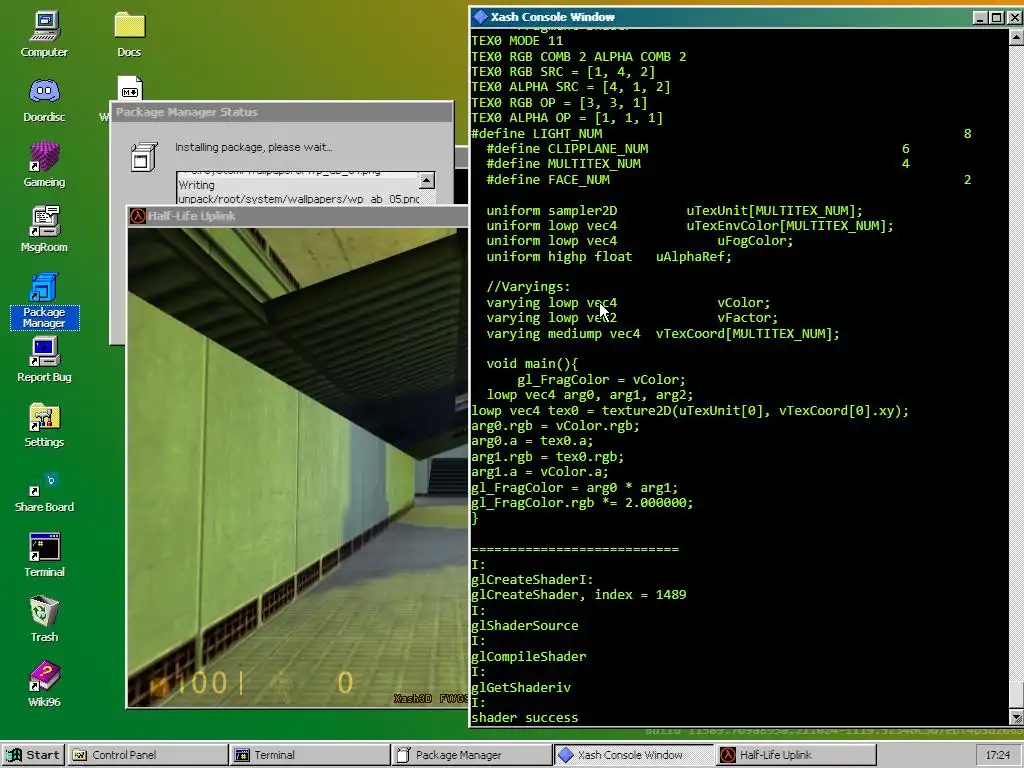The width and height of the screenshot is (1024, 768).
Task: Click 'gl_FragColor.rgb *= 2.000000;' line
Action: click(582, 503)
